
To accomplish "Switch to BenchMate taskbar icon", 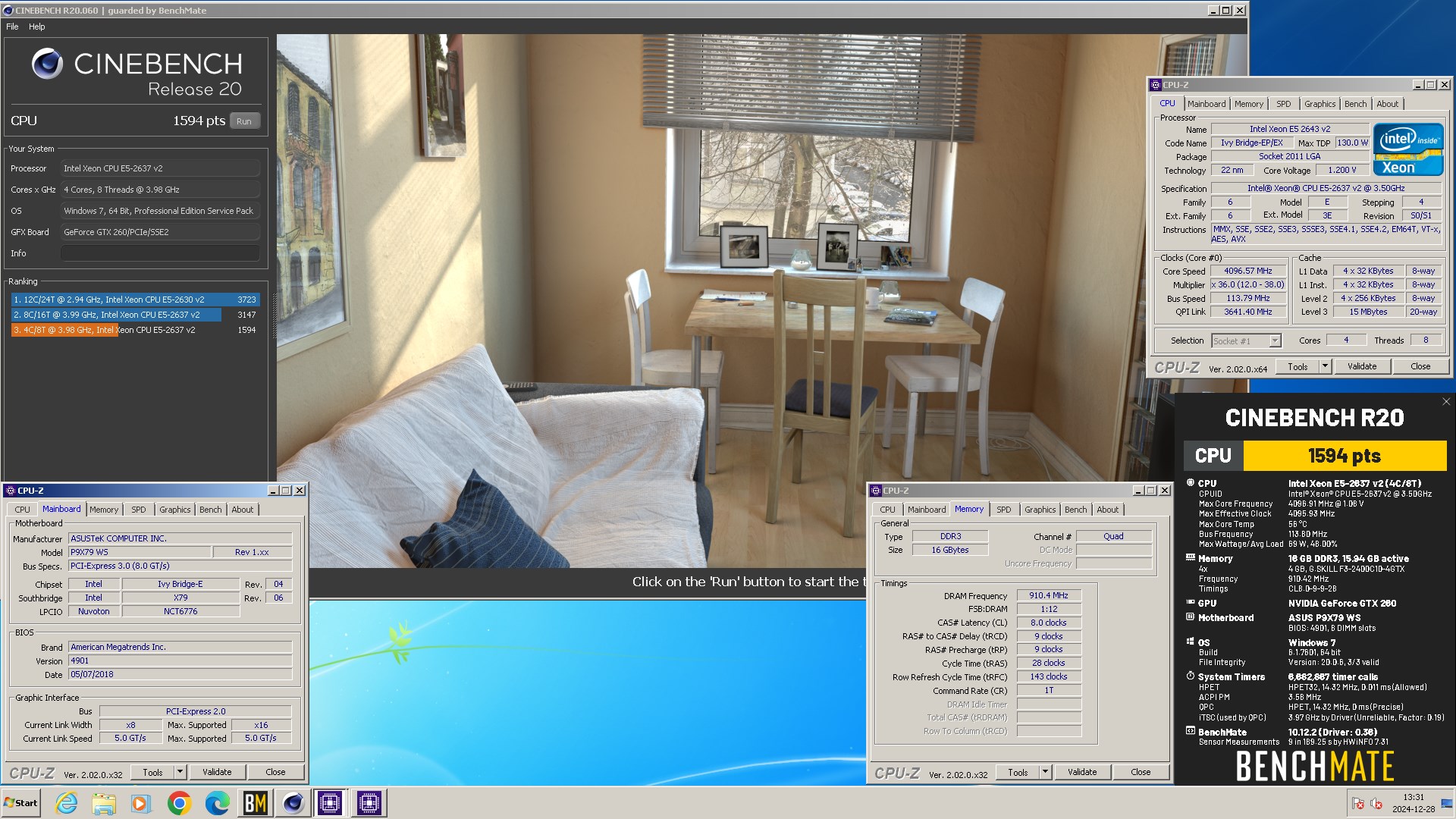I will (255, 803).
